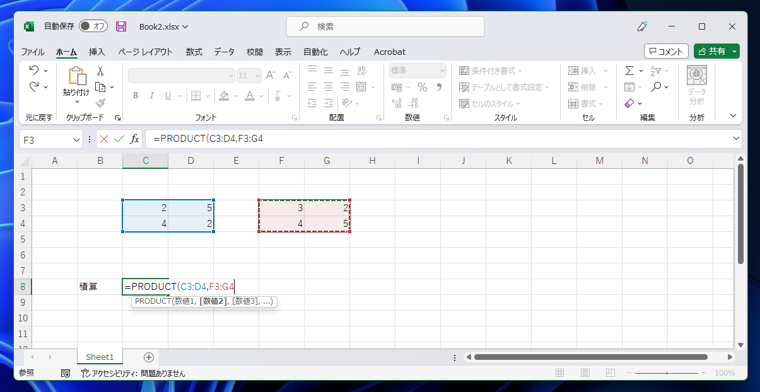This screenshot has height=392, width=760.
Task: Click the save disk icon
Action: 121,27
